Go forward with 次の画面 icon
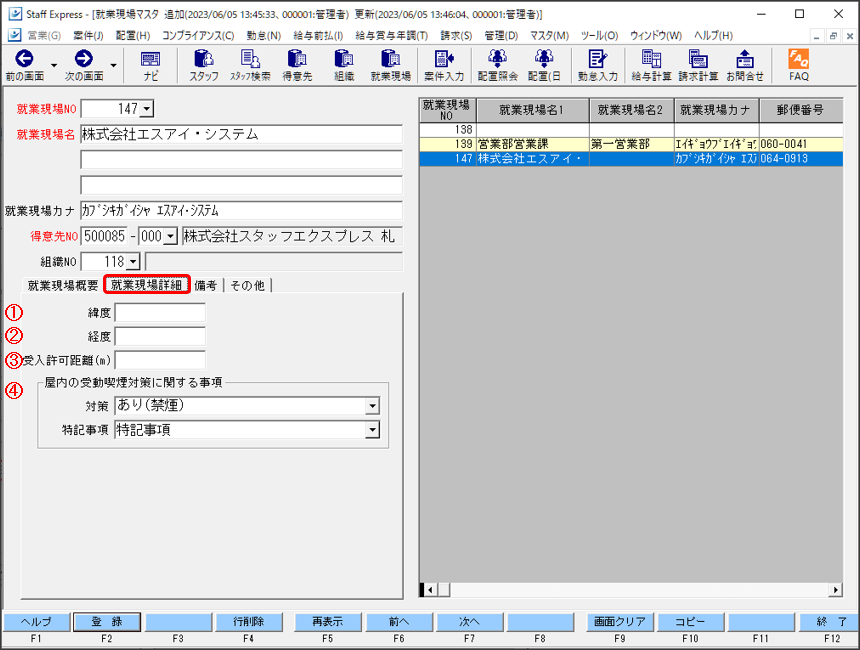The height and width of the screenshot is (650, 860). tap(83, 65)
